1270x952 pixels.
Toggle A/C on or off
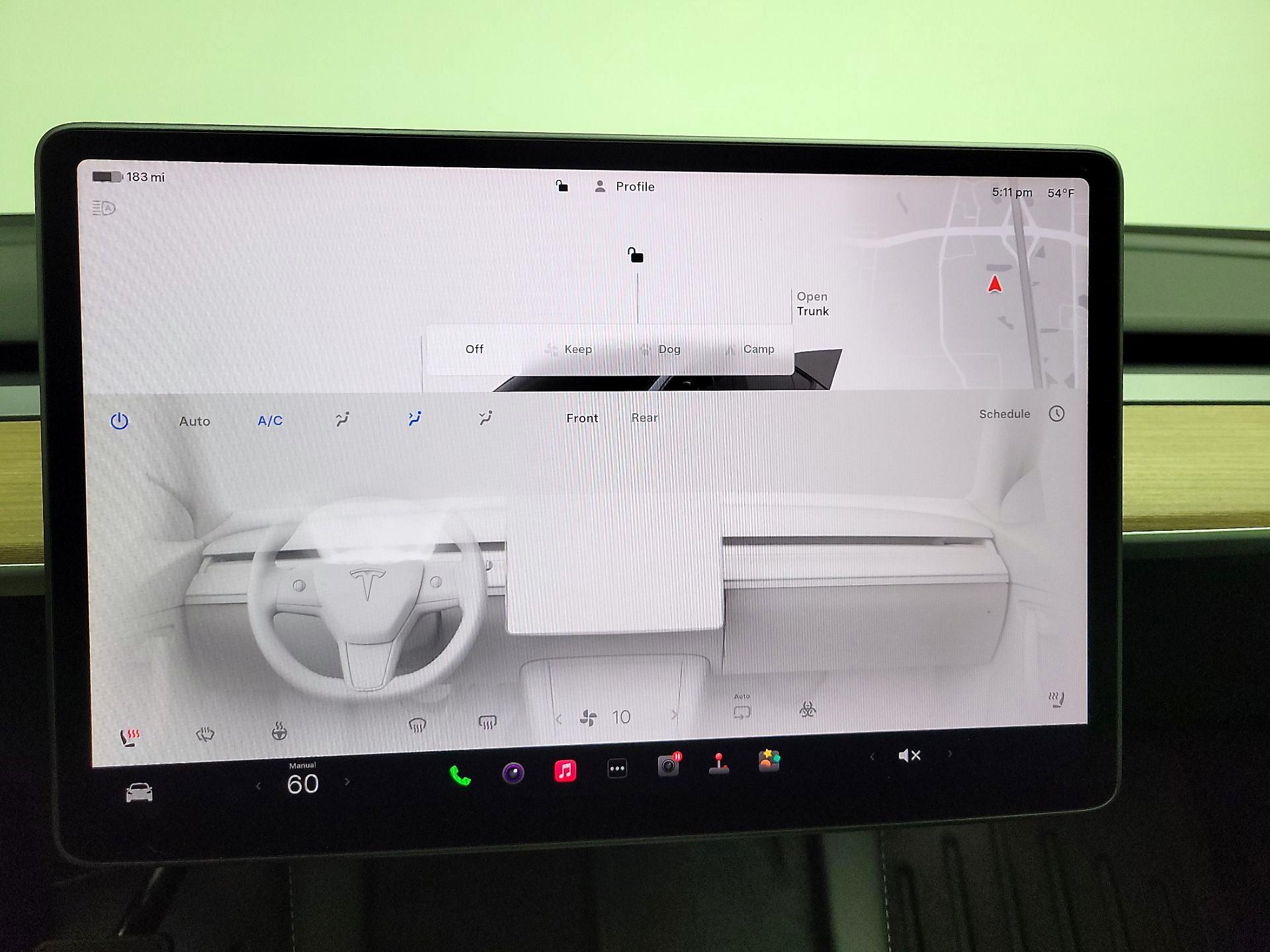pos(269,420)
